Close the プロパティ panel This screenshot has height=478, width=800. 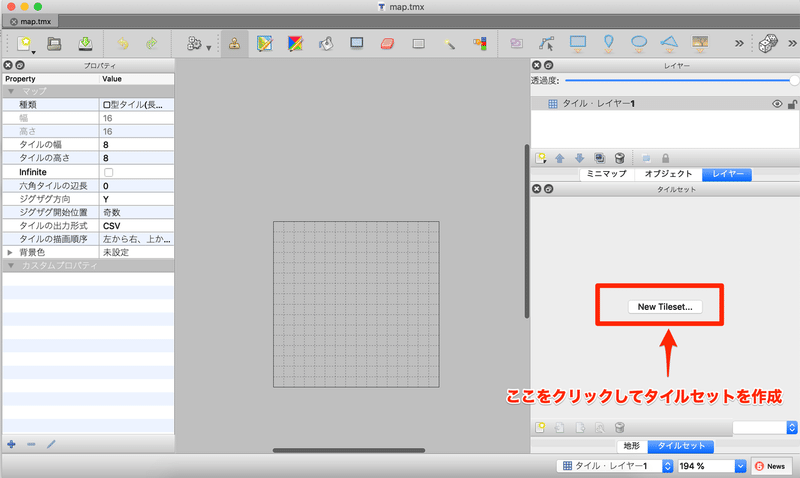pyautogui.click(x=8, y=65)
